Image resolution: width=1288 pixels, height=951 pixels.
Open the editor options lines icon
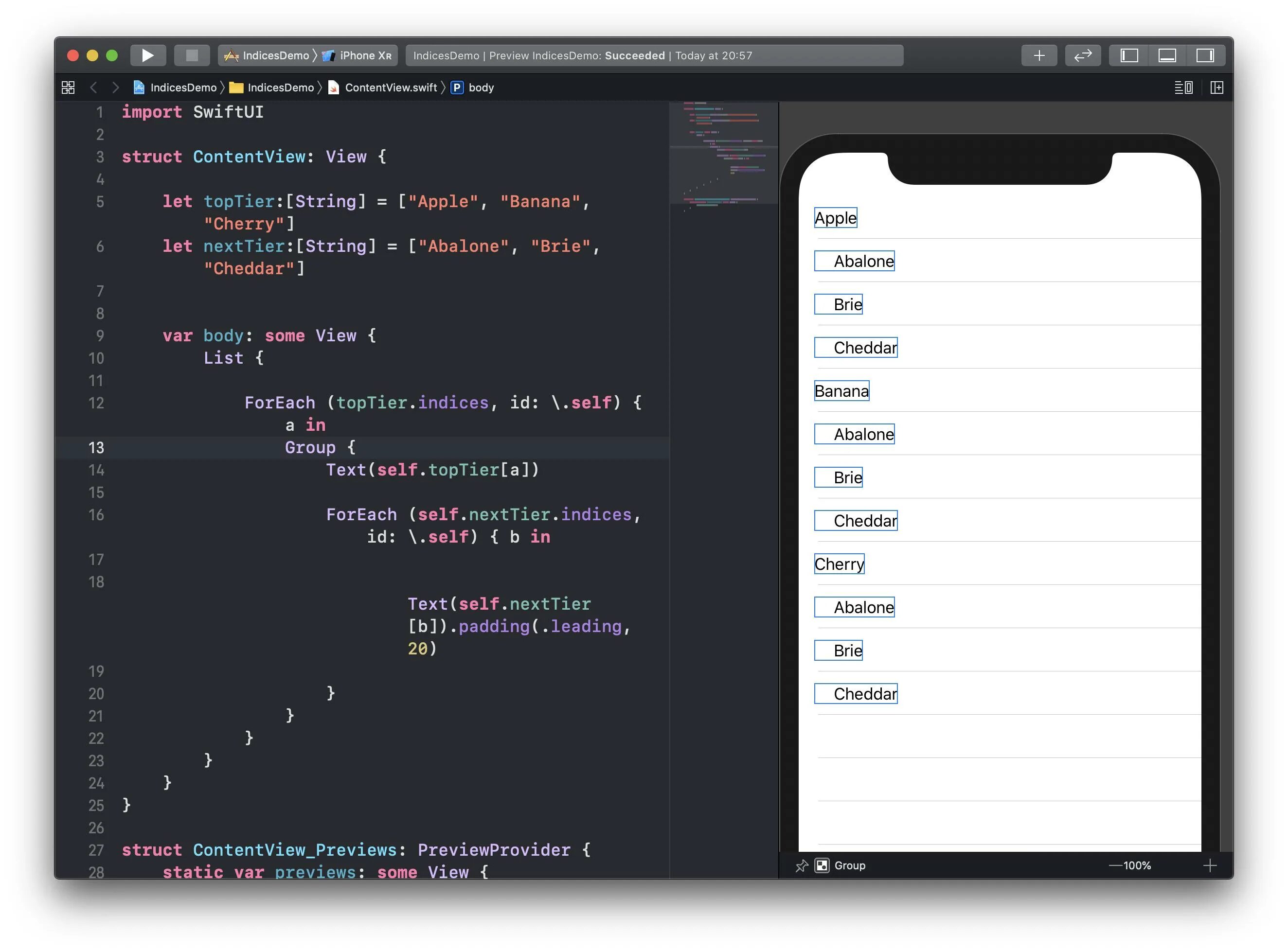[1182, 88]
